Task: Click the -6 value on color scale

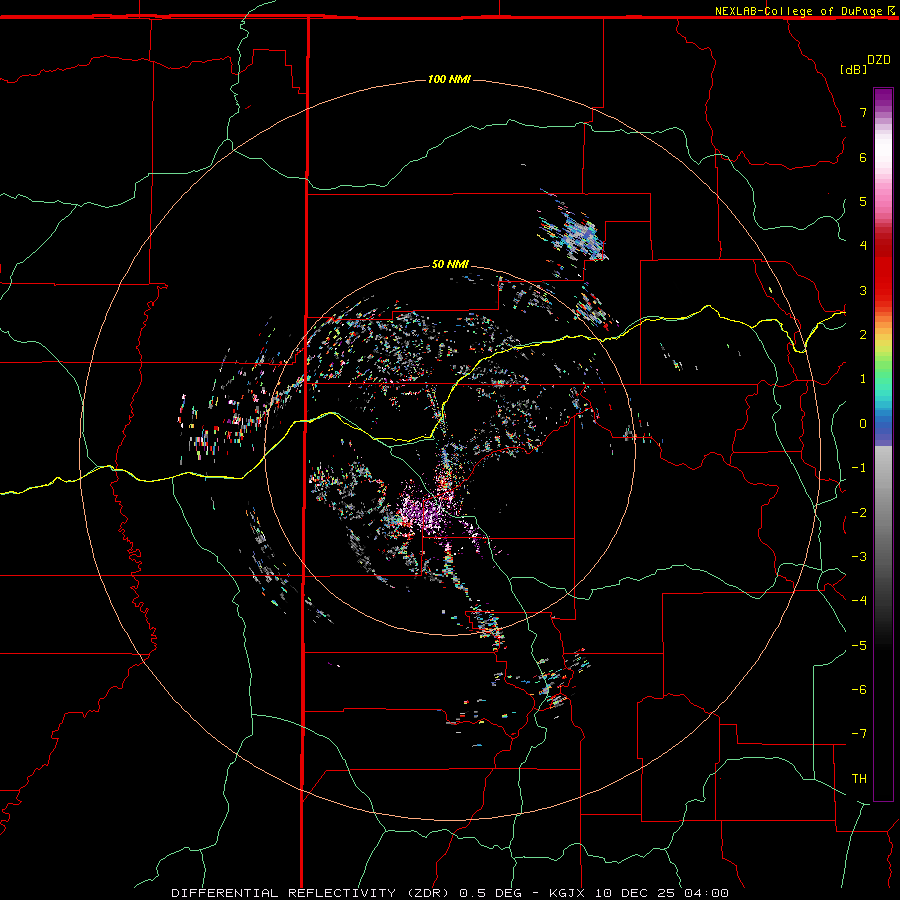Action: [859, 690]
